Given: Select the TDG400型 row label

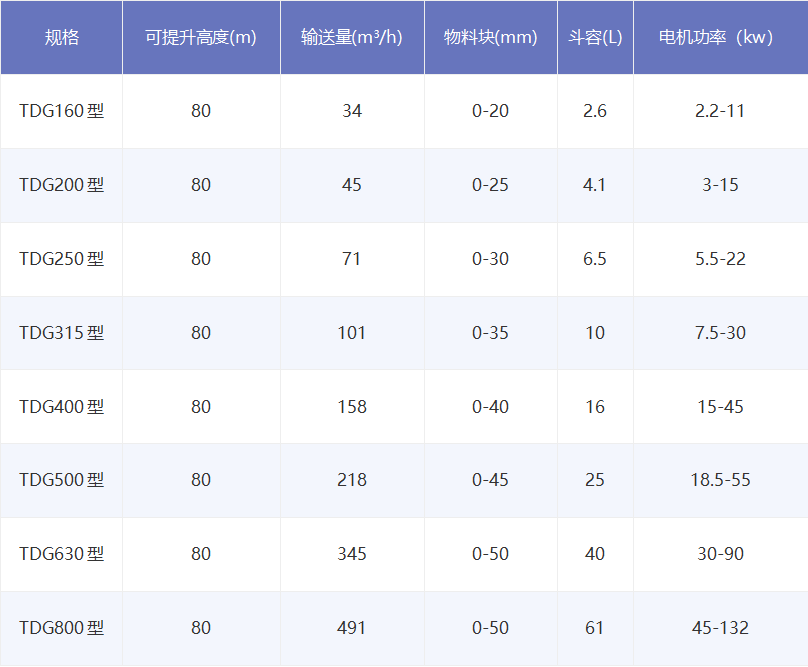Looking at the screenshot, I should tap(61, 406).
